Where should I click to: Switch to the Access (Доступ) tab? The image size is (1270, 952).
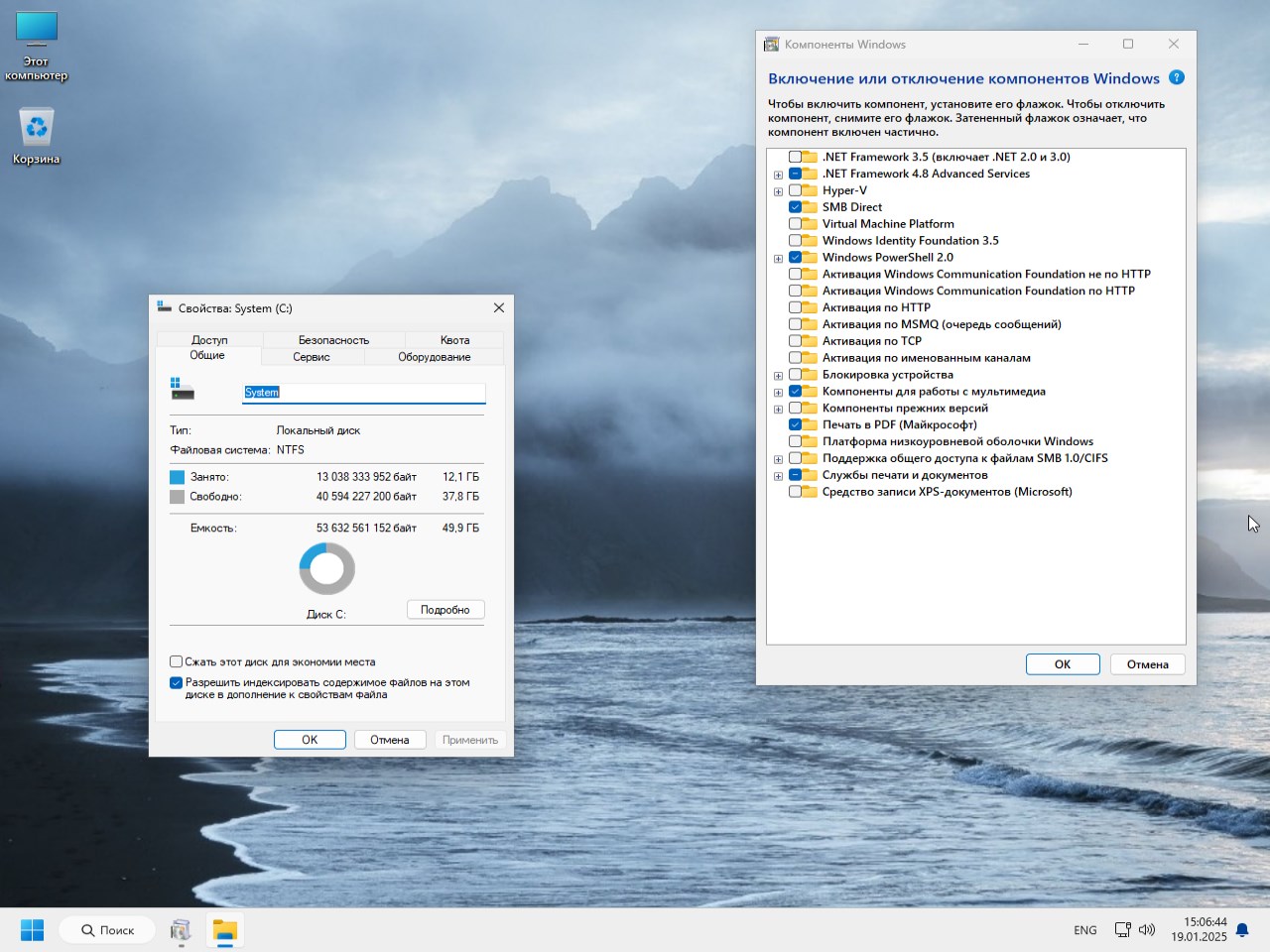pyautogui.click(x=209, y=339)
